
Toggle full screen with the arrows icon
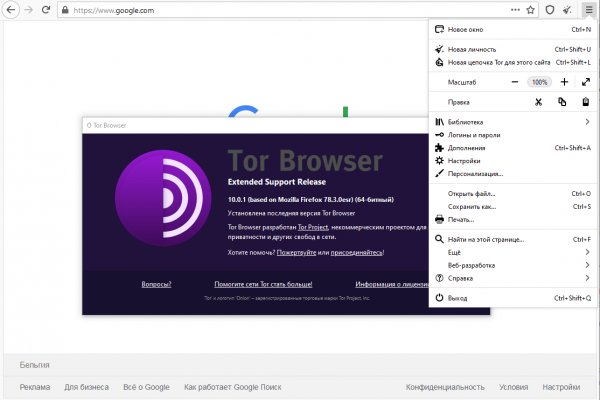586,81
